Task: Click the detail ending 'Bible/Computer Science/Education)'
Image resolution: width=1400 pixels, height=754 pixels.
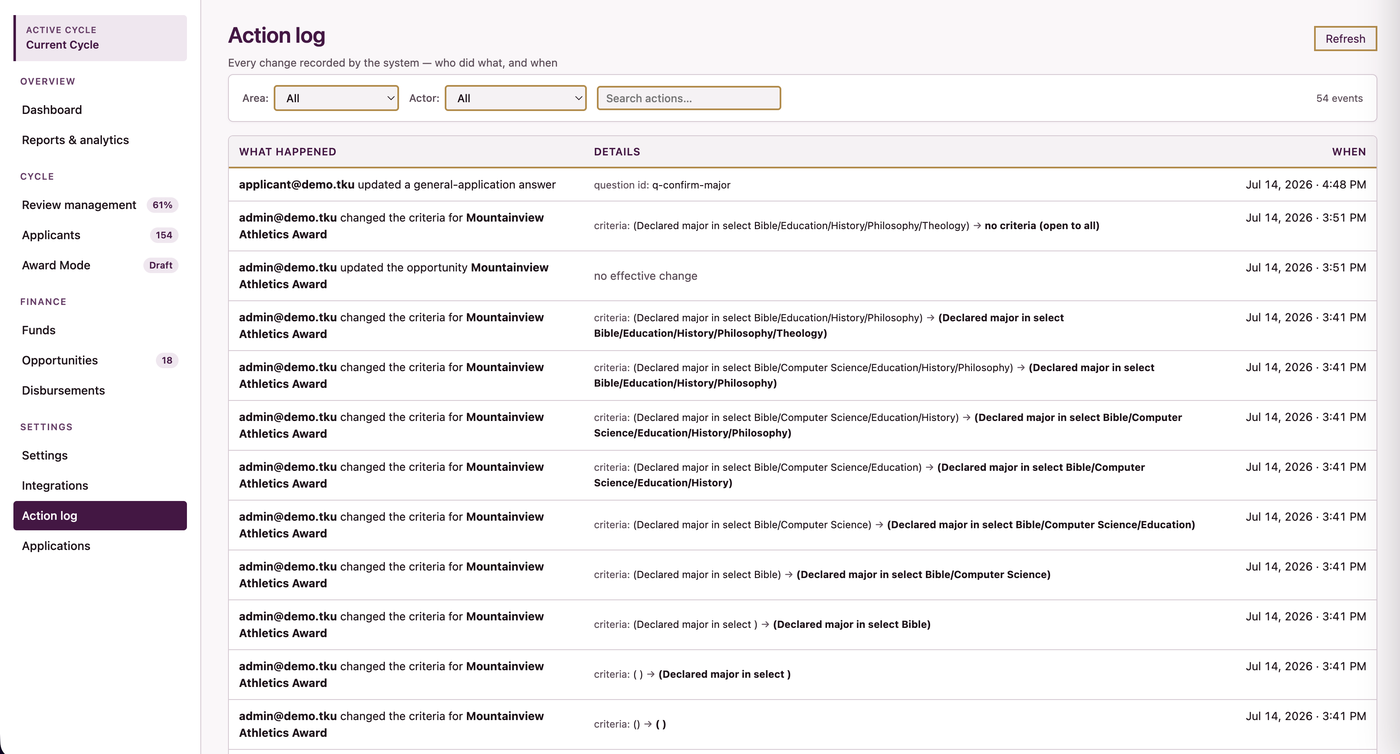Action: pyautogui.click(x=894, y=525)
